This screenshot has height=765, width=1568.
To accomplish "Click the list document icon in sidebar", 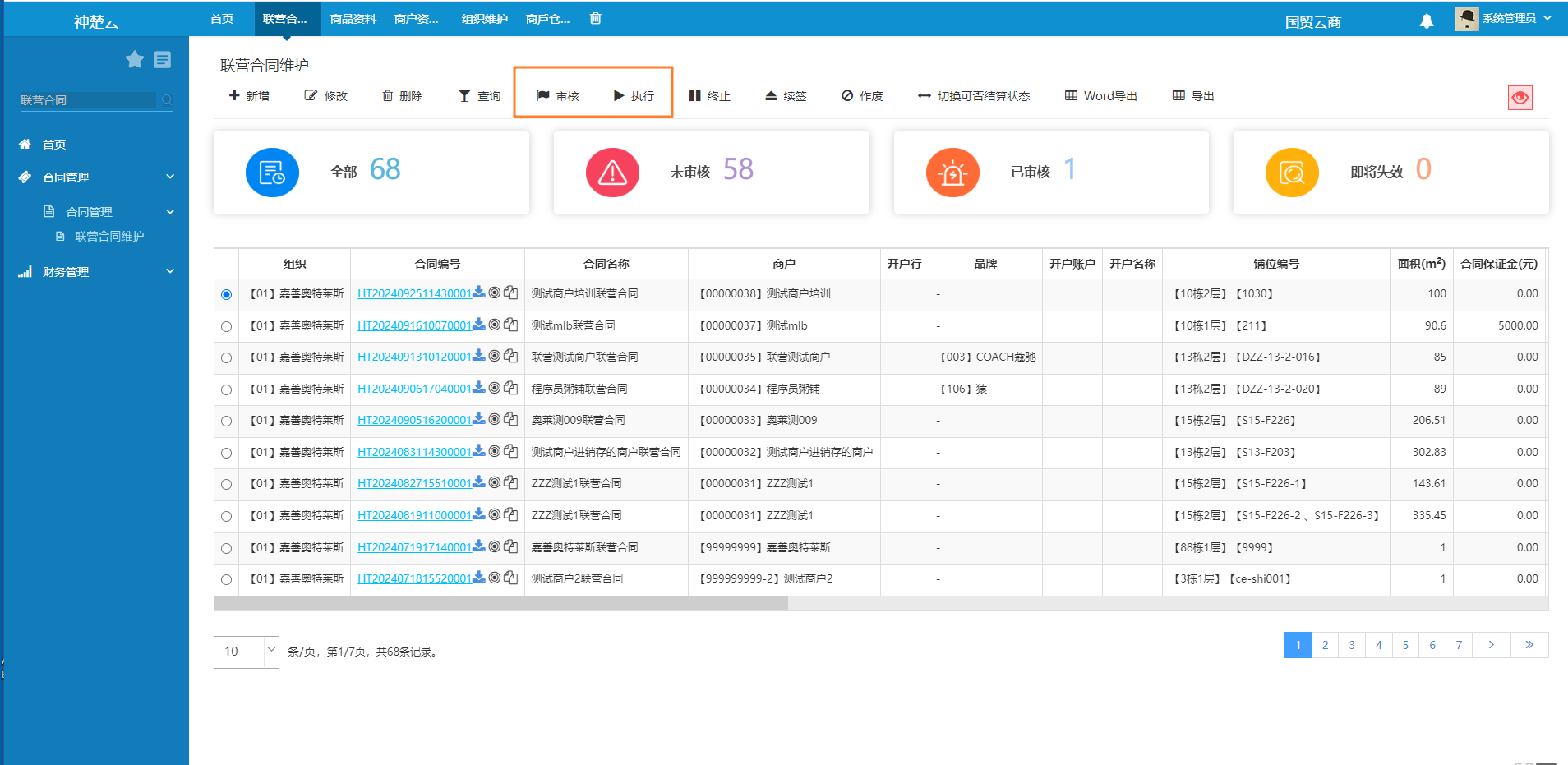I will point(163,59).
